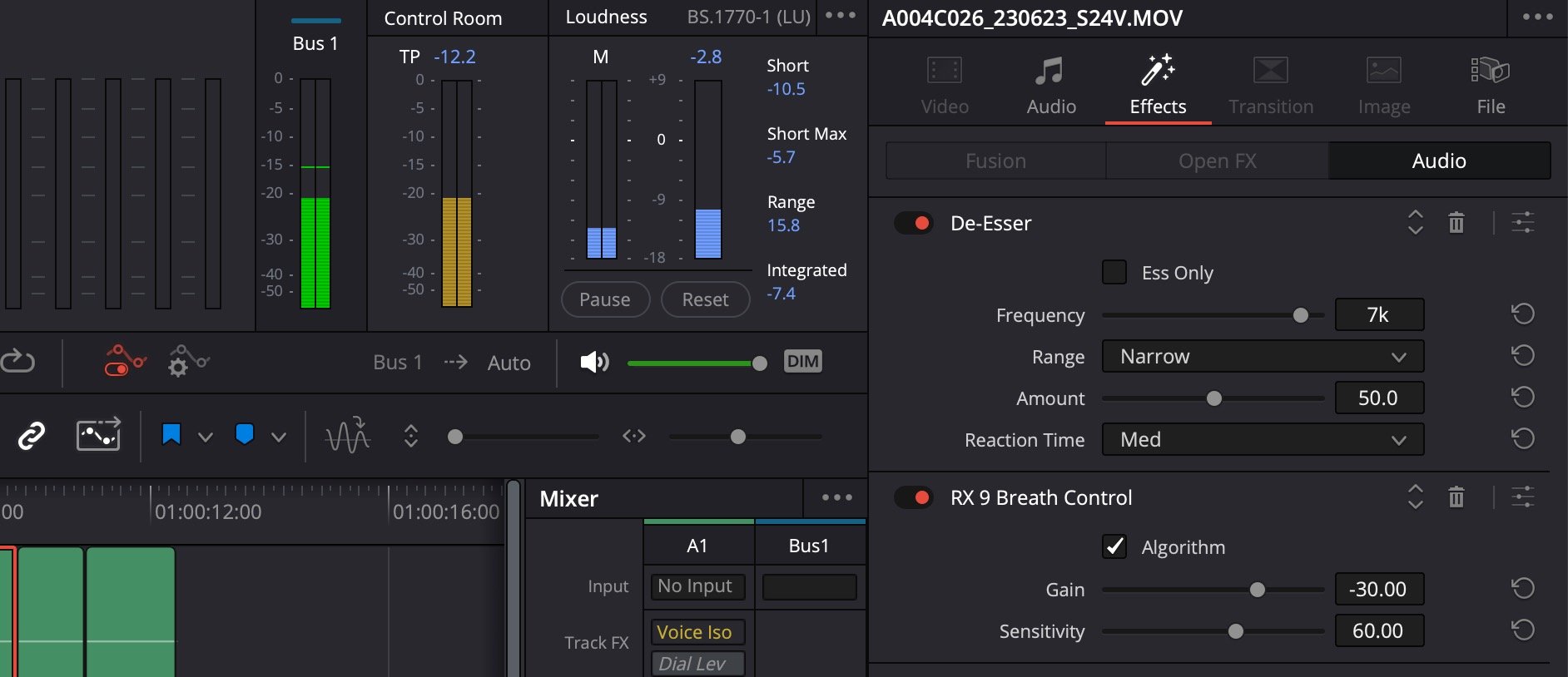
Task: Open RX 9 Breath Control settings icon
Action: pyautogui.click(x=1522, y=497)
